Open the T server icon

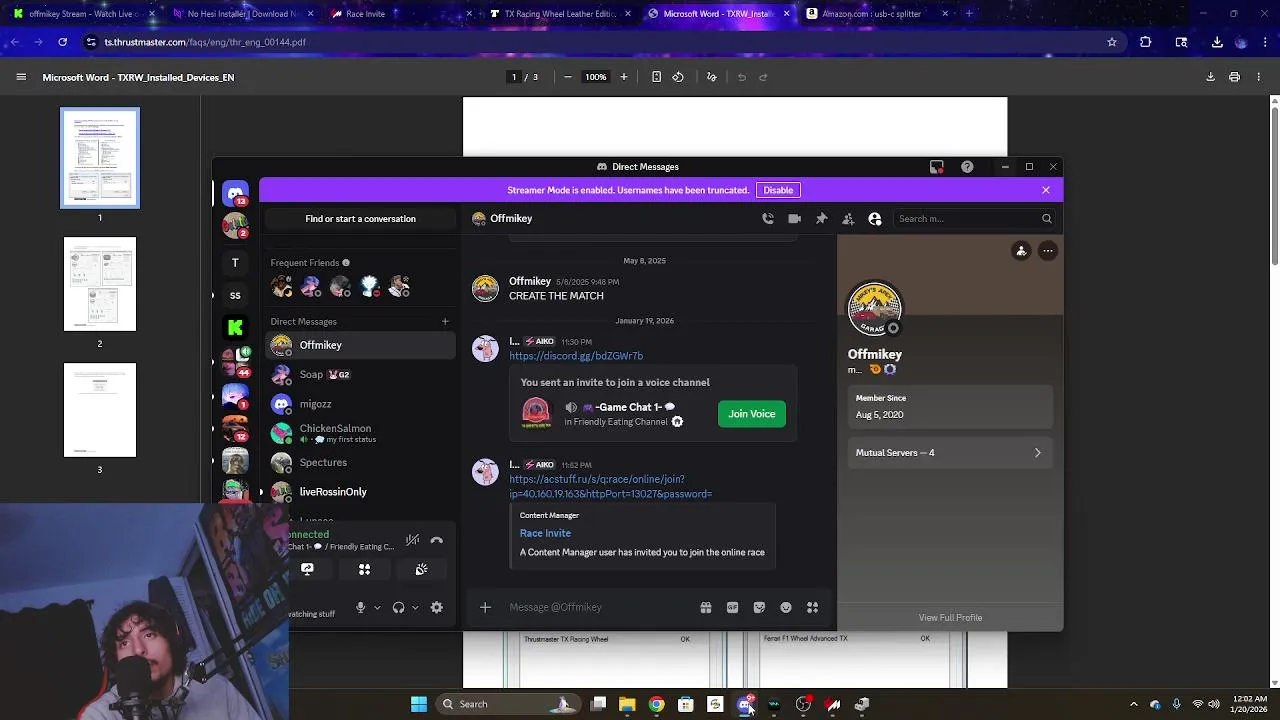(x=235, y=263)
